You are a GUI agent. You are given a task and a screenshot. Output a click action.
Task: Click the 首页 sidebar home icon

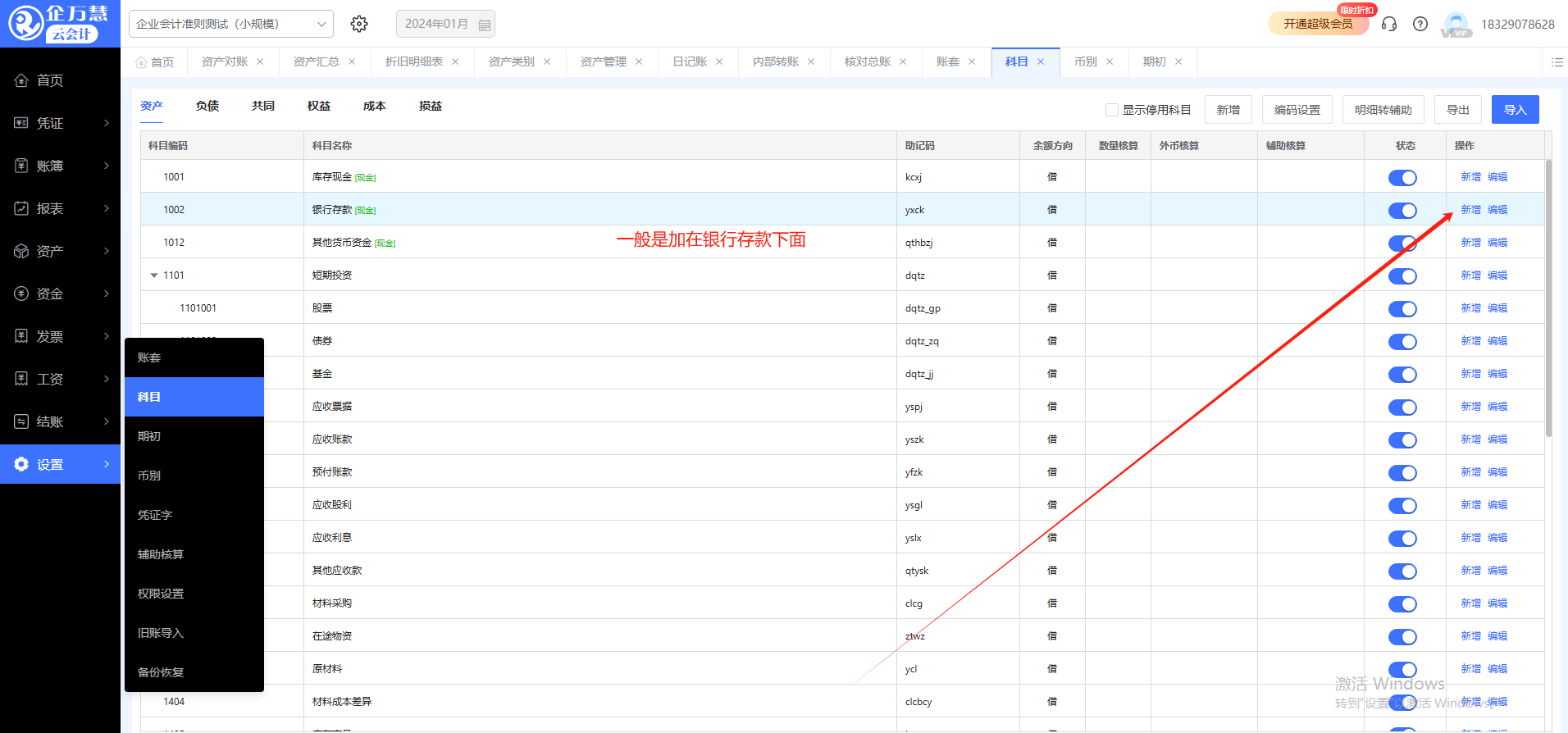(x=21, y=80)
